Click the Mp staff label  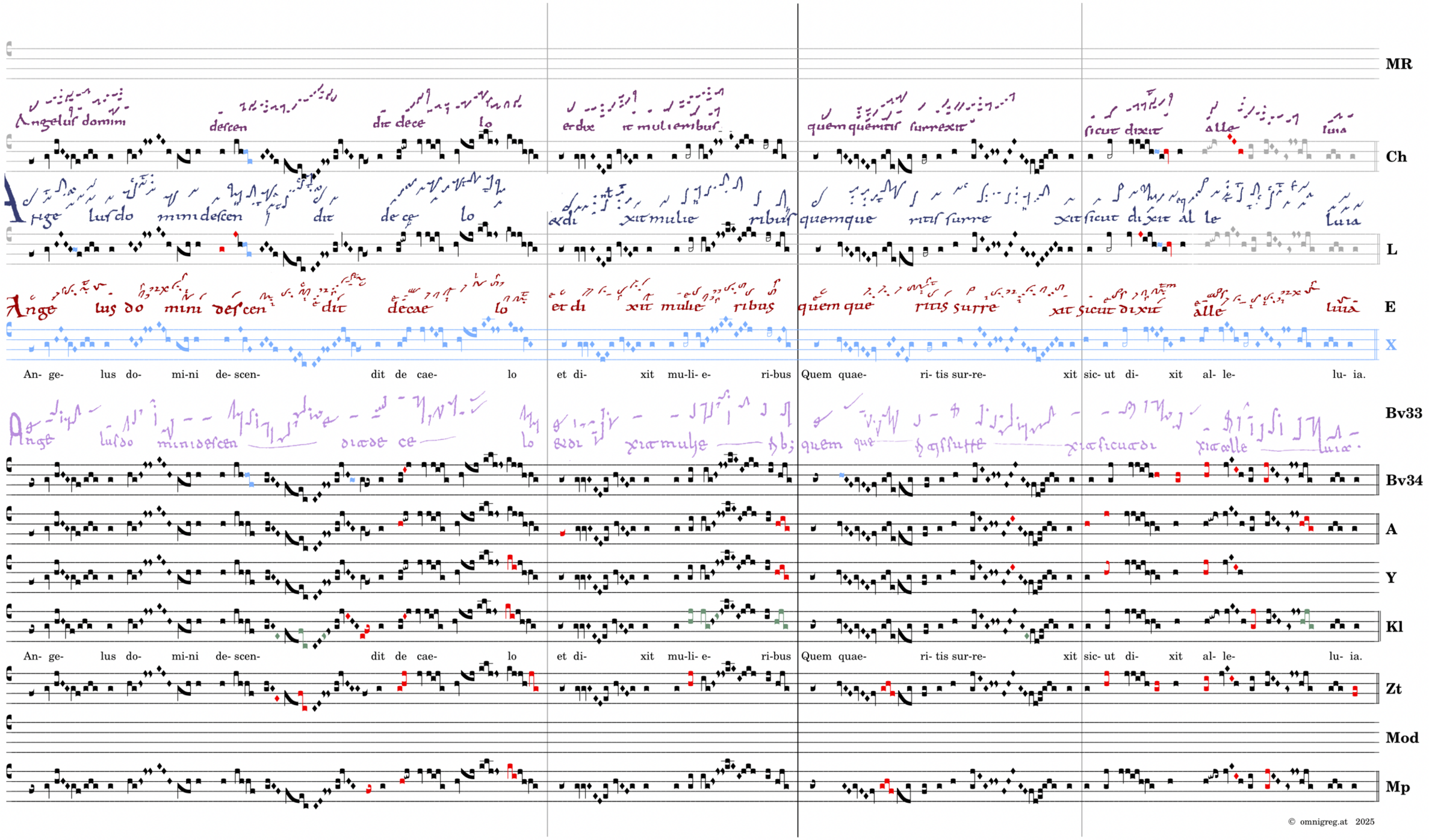[1397, 787]
